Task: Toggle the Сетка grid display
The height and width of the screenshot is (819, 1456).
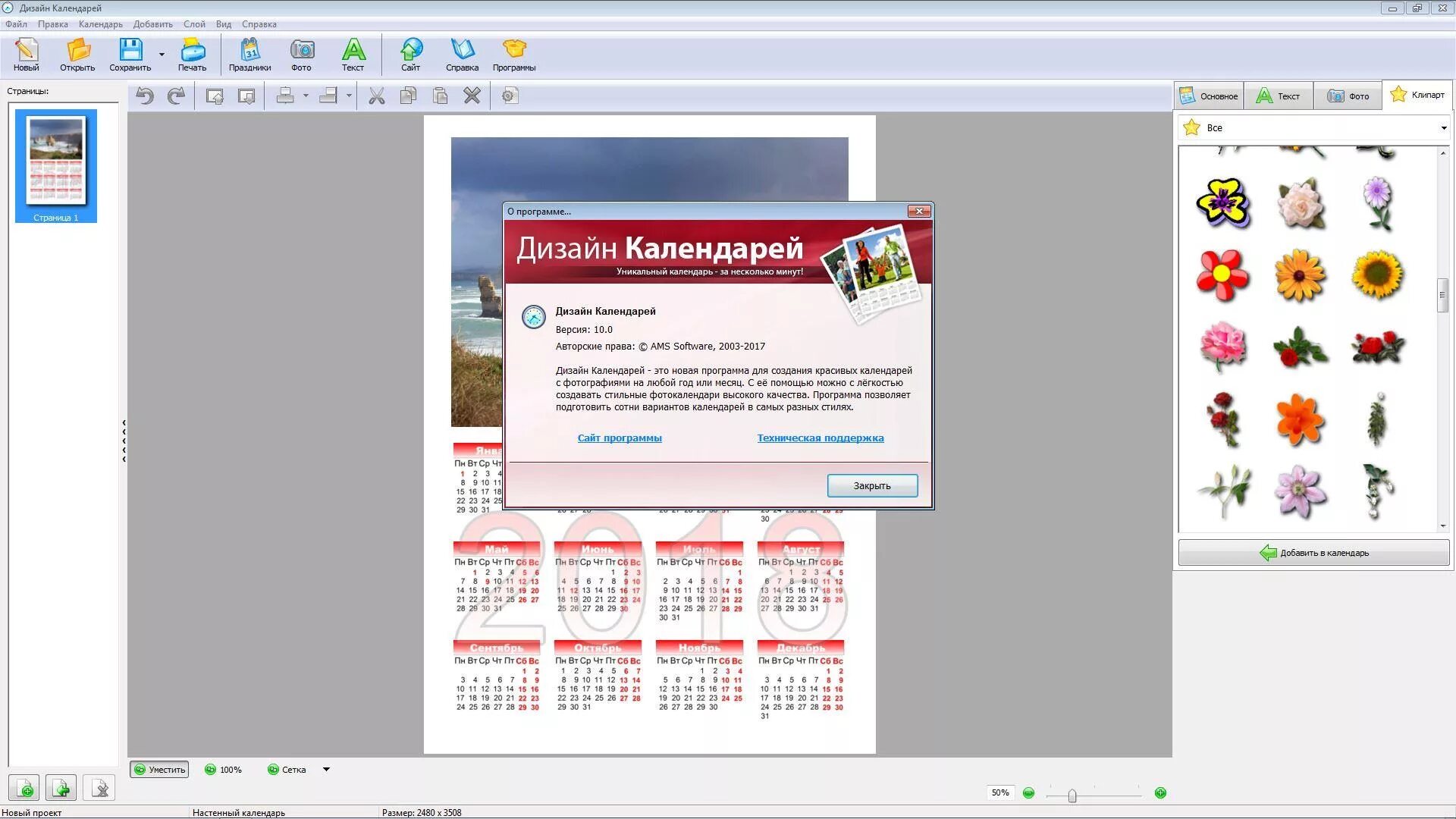Action: 287,770
